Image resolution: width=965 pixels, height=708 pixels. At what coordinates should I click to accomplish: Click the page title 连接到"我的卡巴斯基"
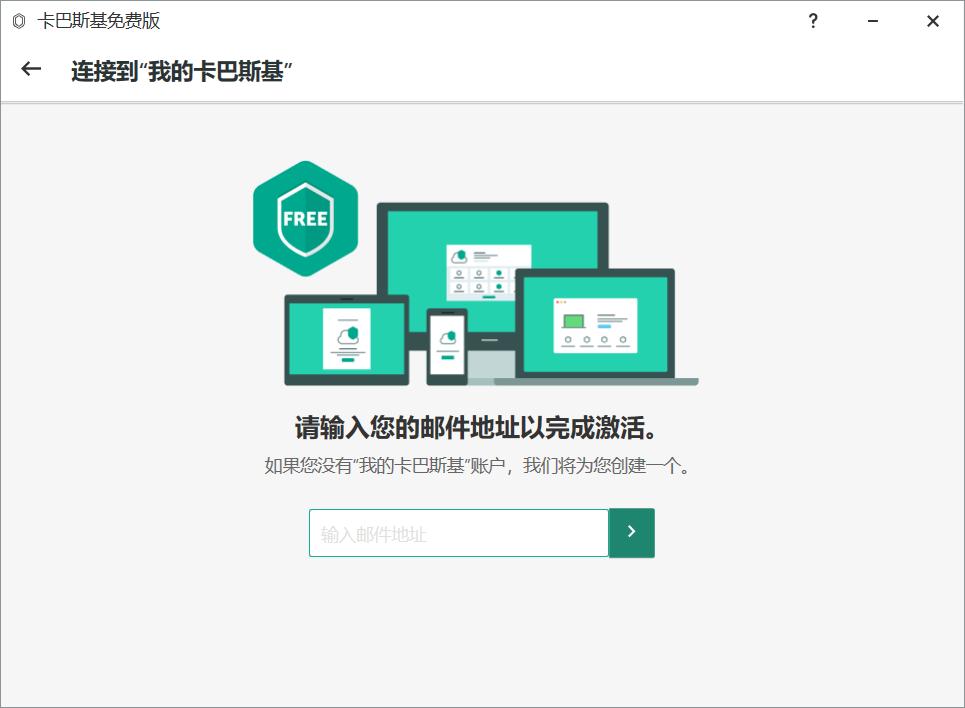click(182, 71)
